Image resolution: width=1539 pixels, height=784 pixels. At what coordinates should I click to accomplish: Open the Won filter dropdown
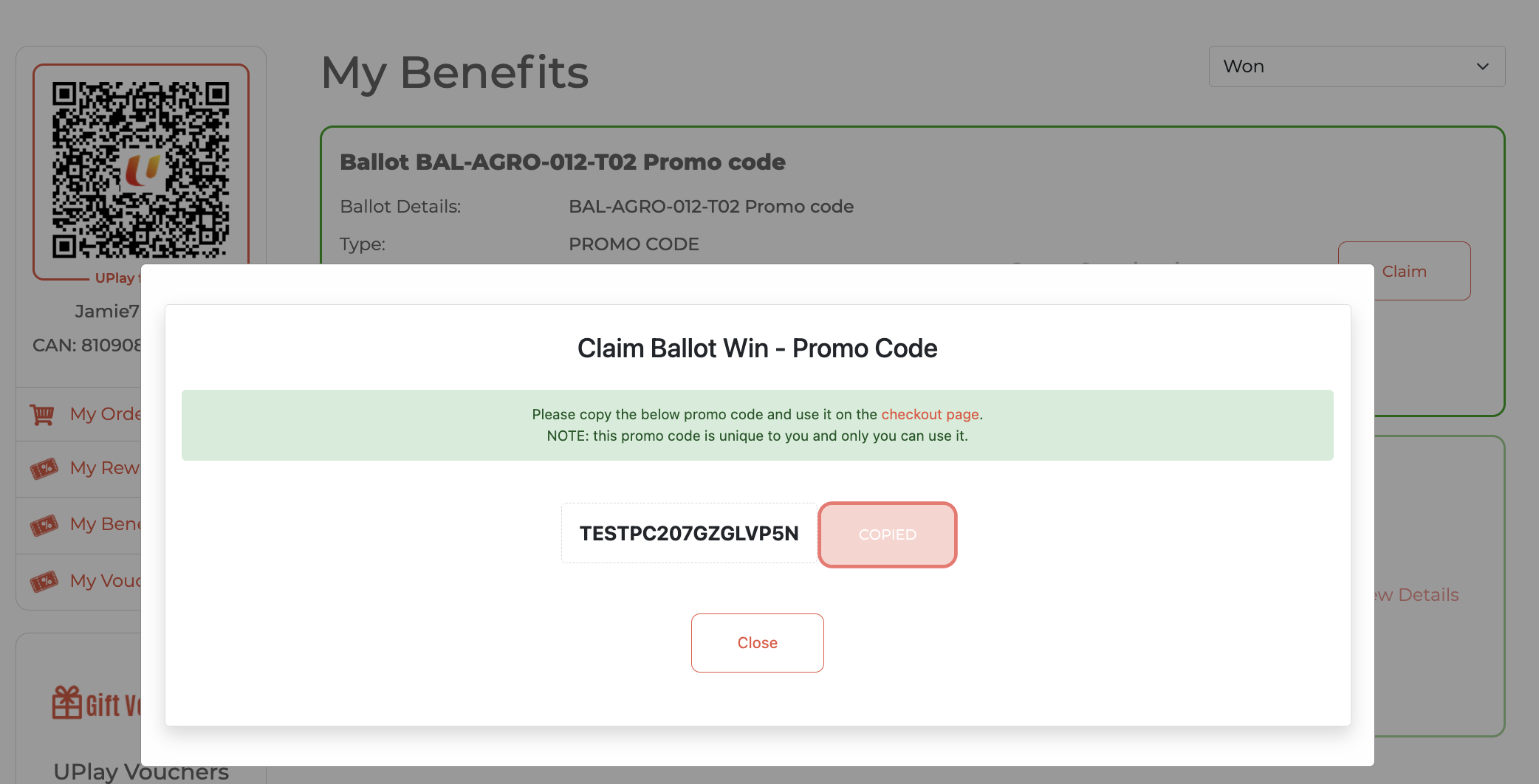point(1356,66)
